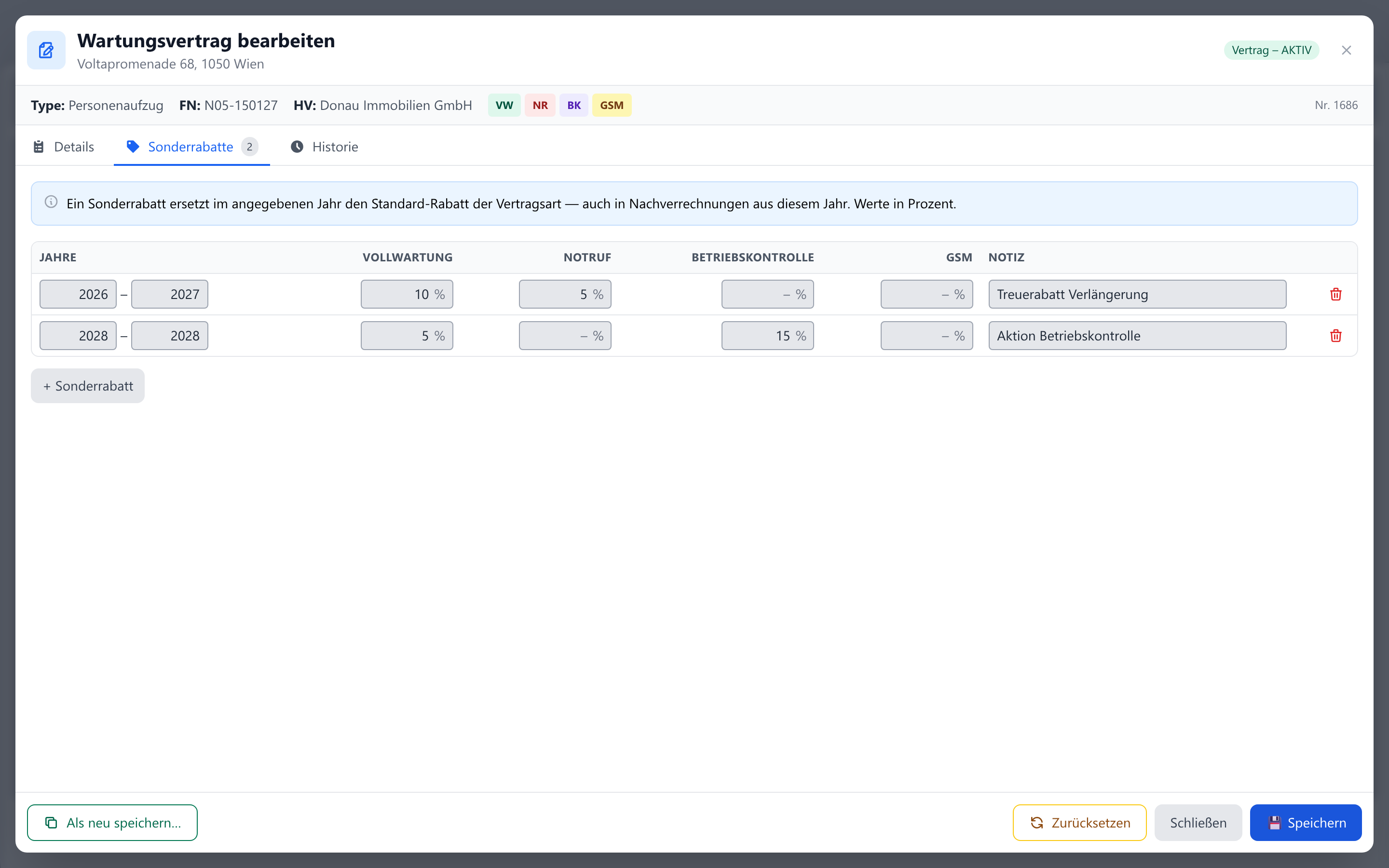Delete the 2026–2027 Sonderrabatt row

pos(1335,294)
